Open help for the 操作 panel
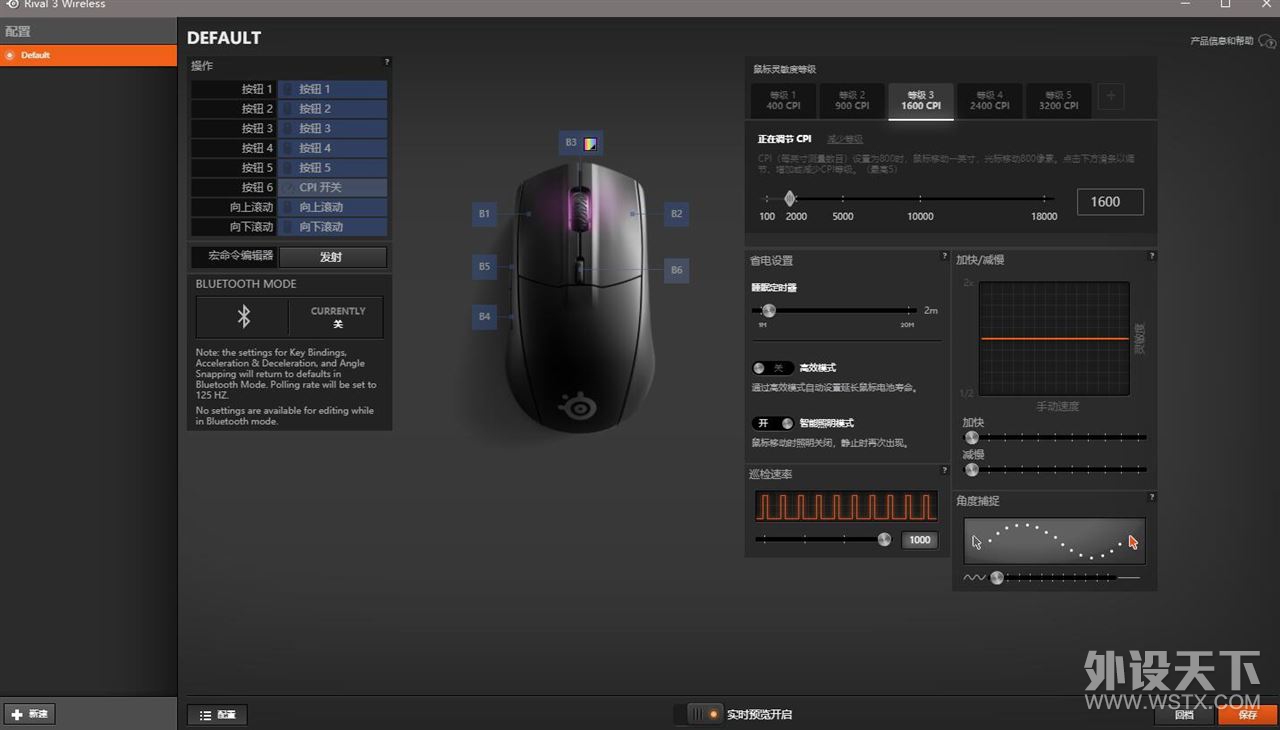1280x730 pixels. click(387, 62)
